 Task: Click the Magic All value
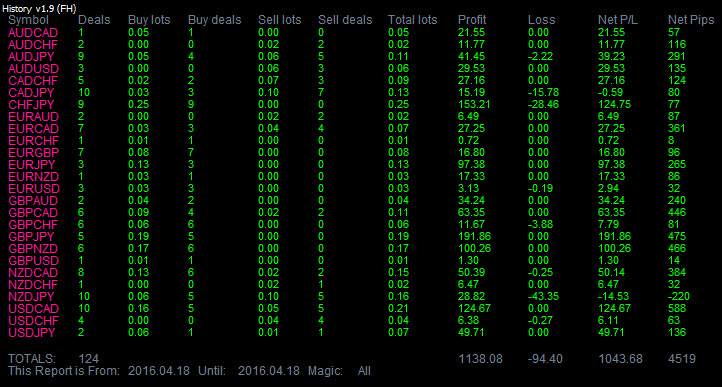pos(364,371)
